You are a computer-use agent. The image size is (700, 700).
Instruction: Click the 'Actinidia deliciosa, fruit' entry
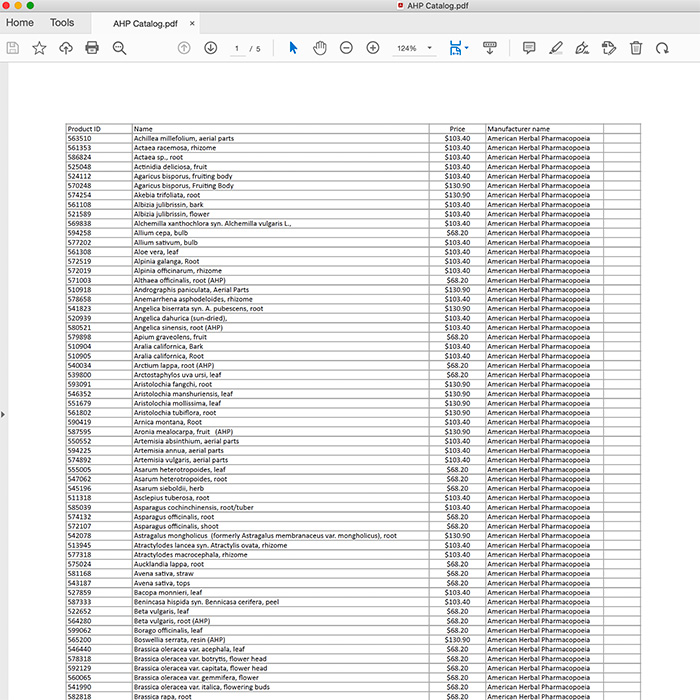coord(171,167)
